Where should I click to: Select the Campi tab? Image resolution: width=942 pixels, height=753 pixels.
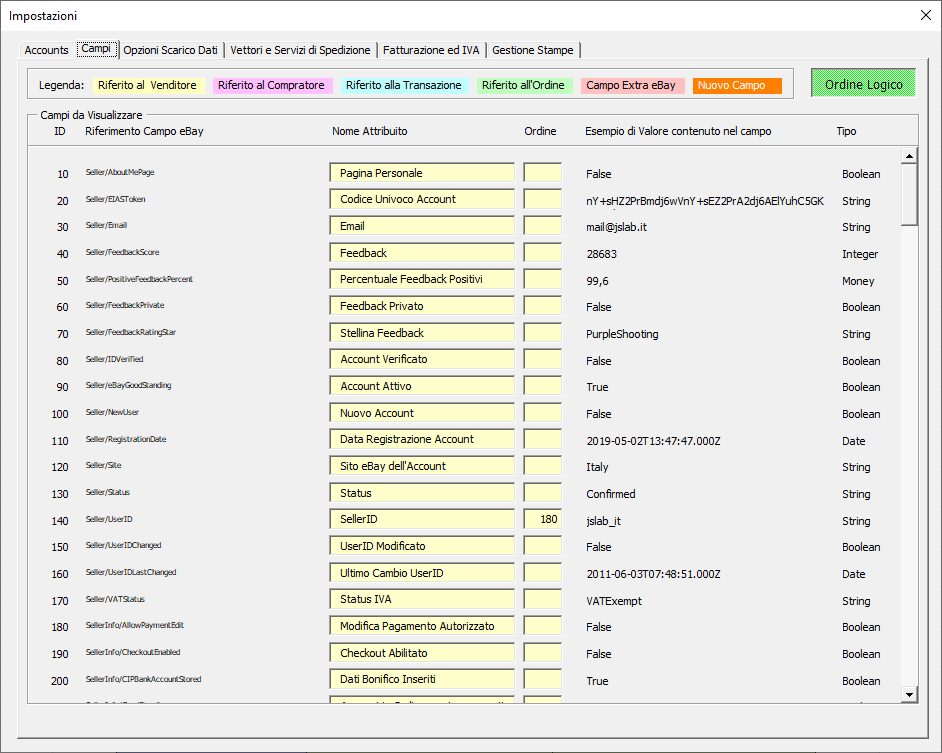(96, 49)
